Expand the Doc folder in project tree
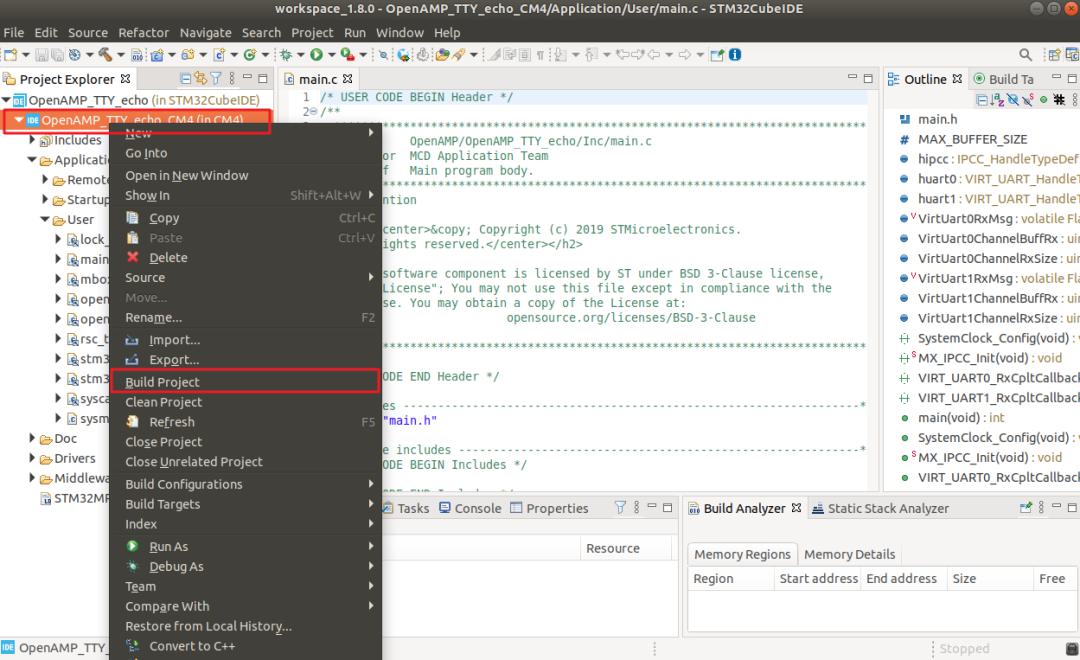 [x=32, y=438]
